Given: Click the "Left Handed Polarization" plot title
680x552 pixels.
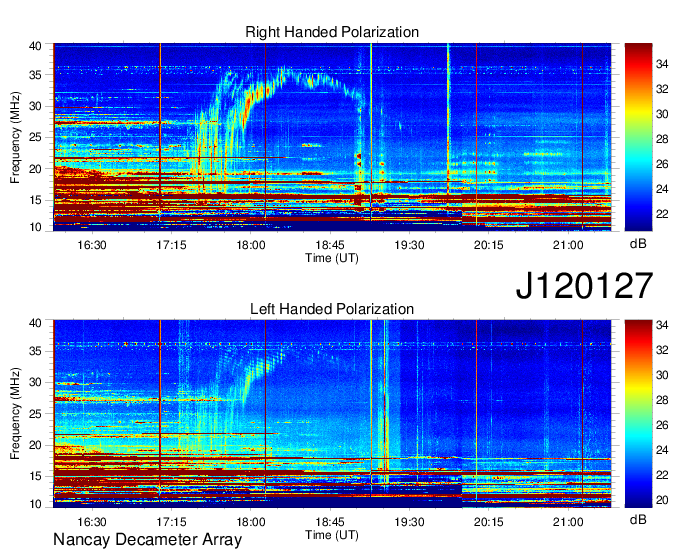Looking at the screenshot, I should tap(332, 309).
